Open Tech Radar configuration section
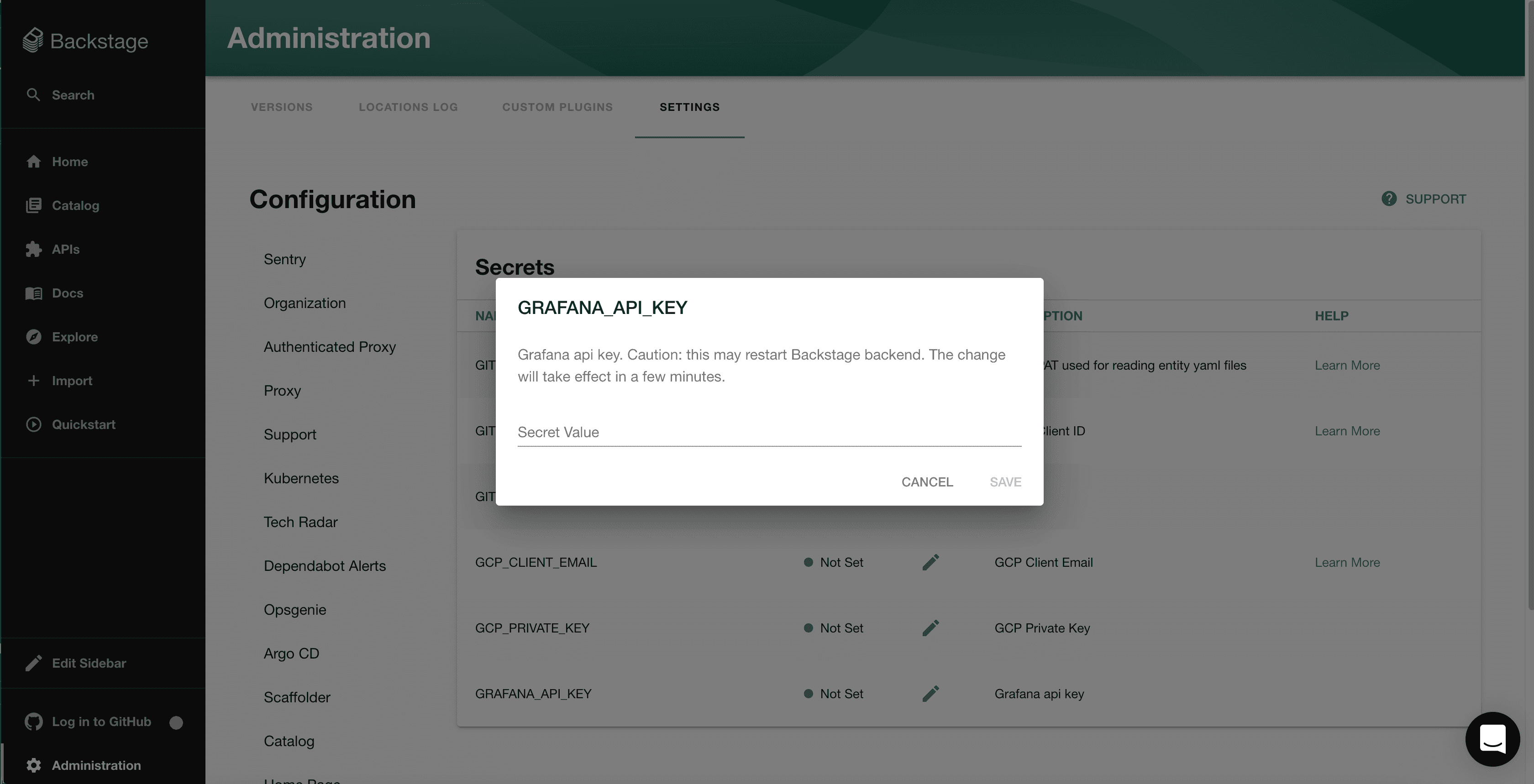The image size is (1534, 784). click(x=300, y=522)
